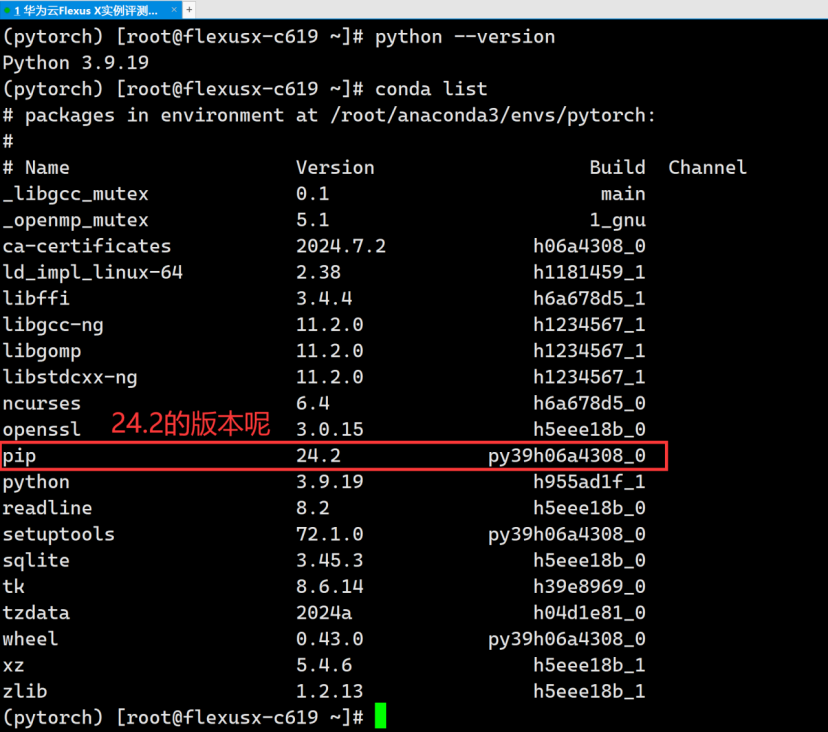Click the green connection status dot on tab

(7, 10)
